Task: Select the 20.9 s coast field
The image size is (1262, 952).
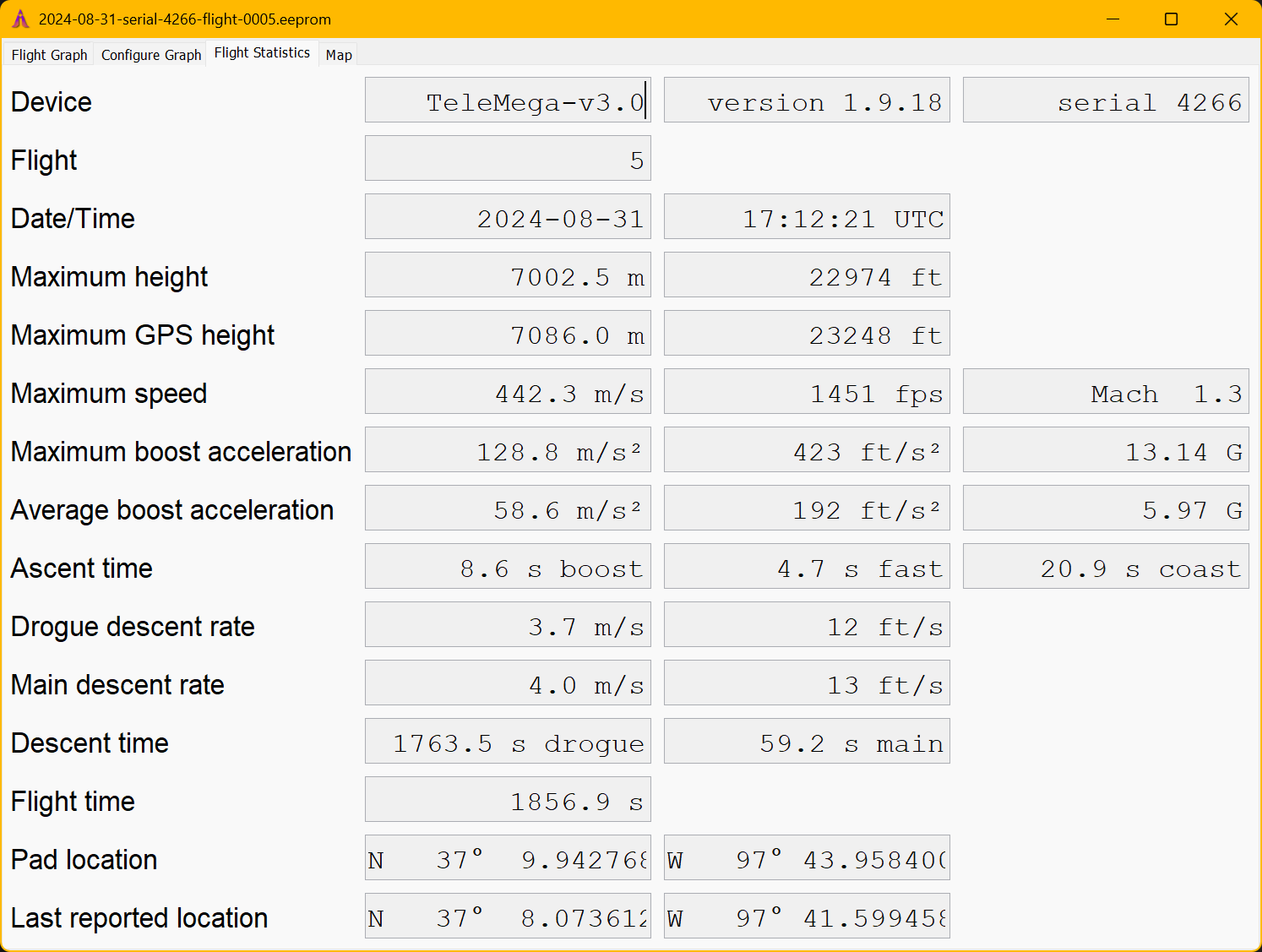Action: 1105,567
